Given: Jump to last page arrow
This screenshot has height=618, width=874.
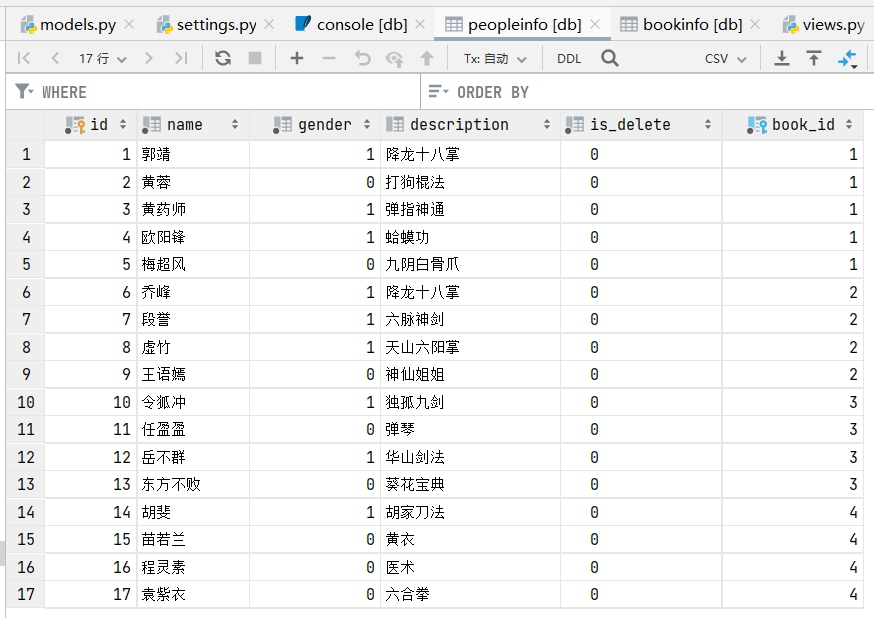Looking at the screenshot, I should (x=181, y=58).
